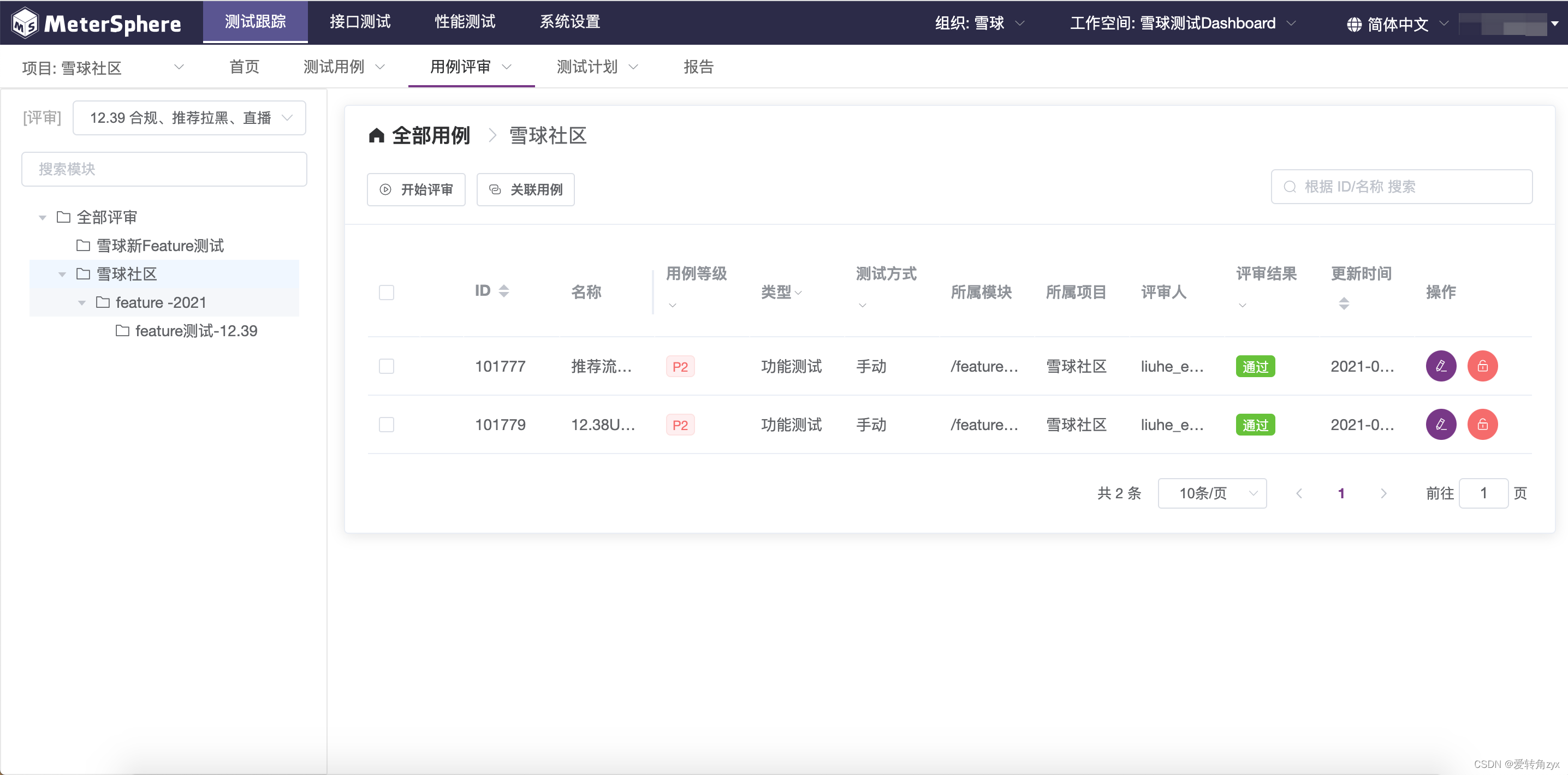The width and height of the screenshot is (1568, 775).
Task: Click the 前往 page number input
Action: pos(1483,493)
